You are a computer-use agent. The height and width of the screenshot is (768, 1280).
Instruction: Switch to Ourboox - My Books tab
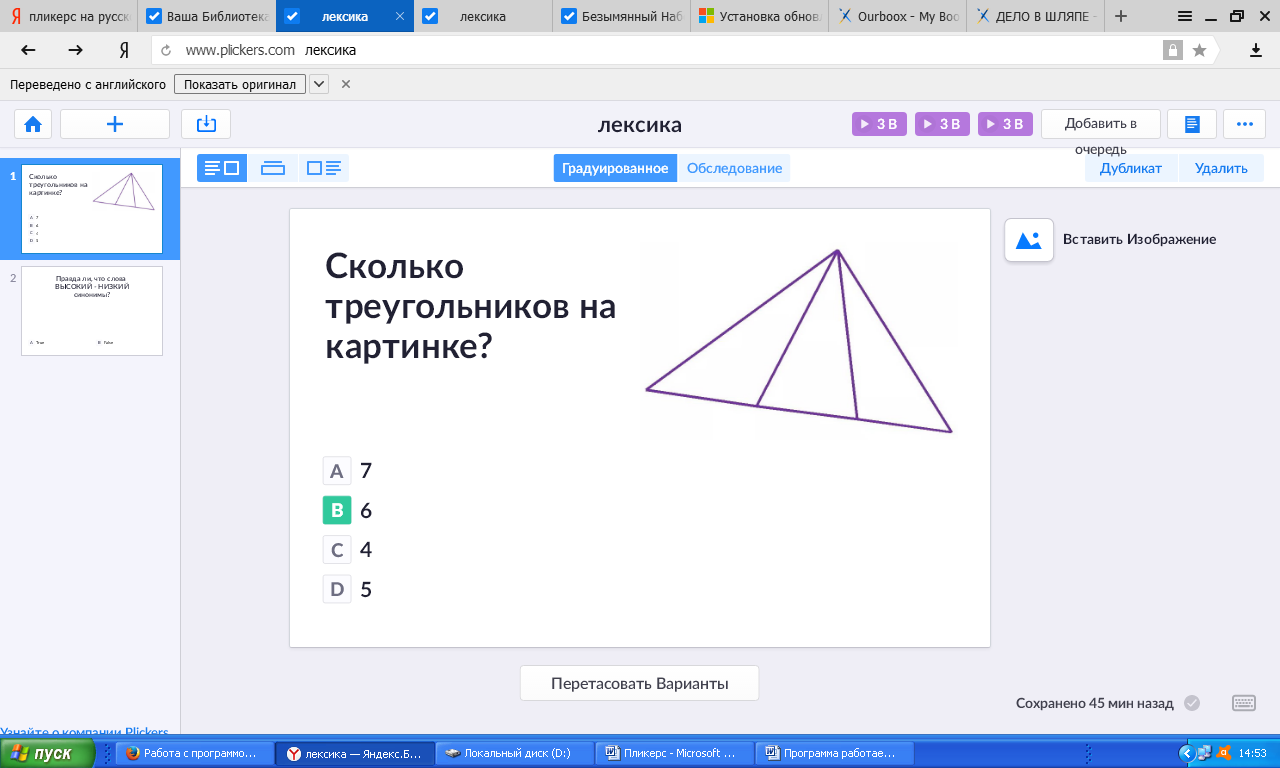point(897,17)
